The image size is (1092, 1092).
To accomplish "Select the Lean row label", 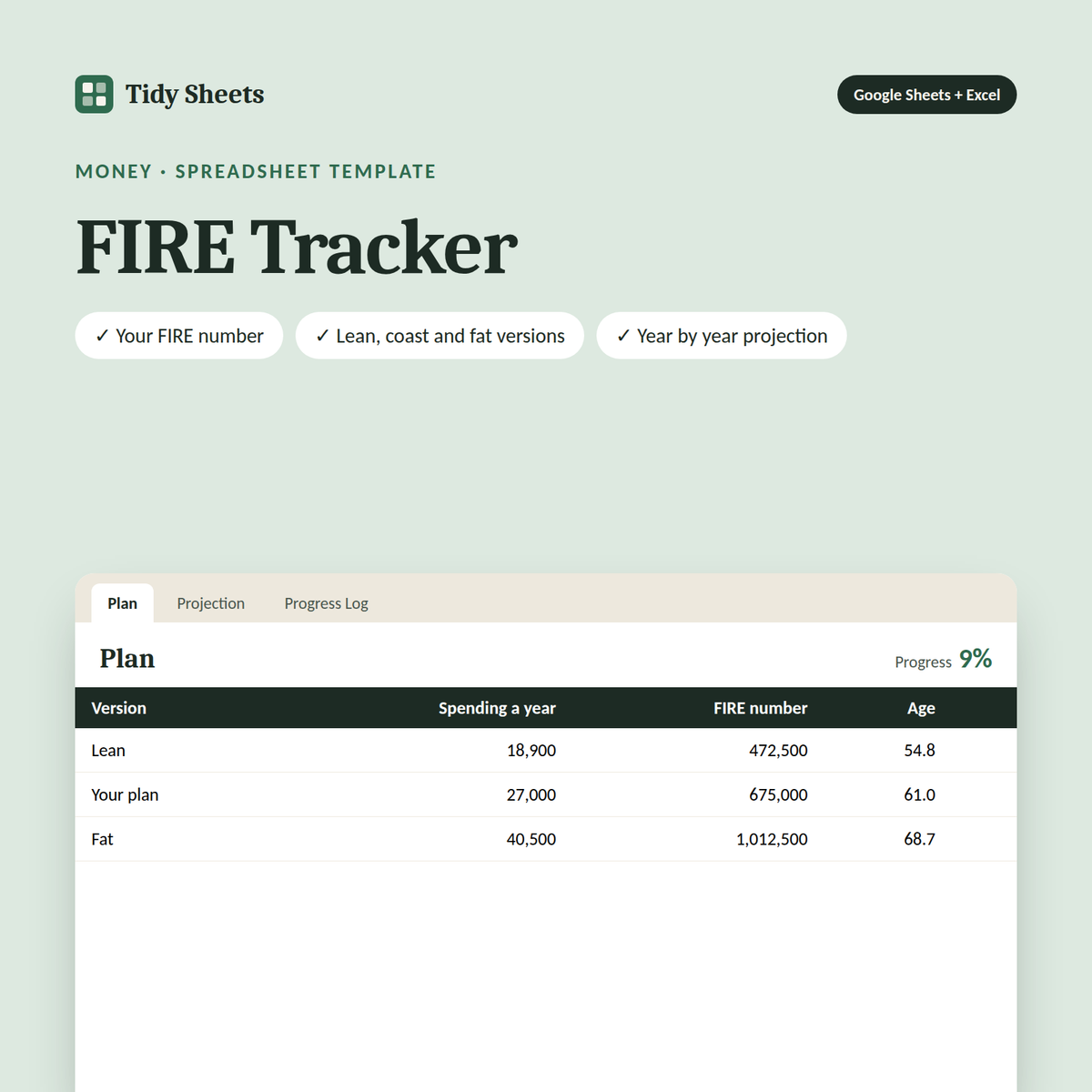I will point(108,751).
